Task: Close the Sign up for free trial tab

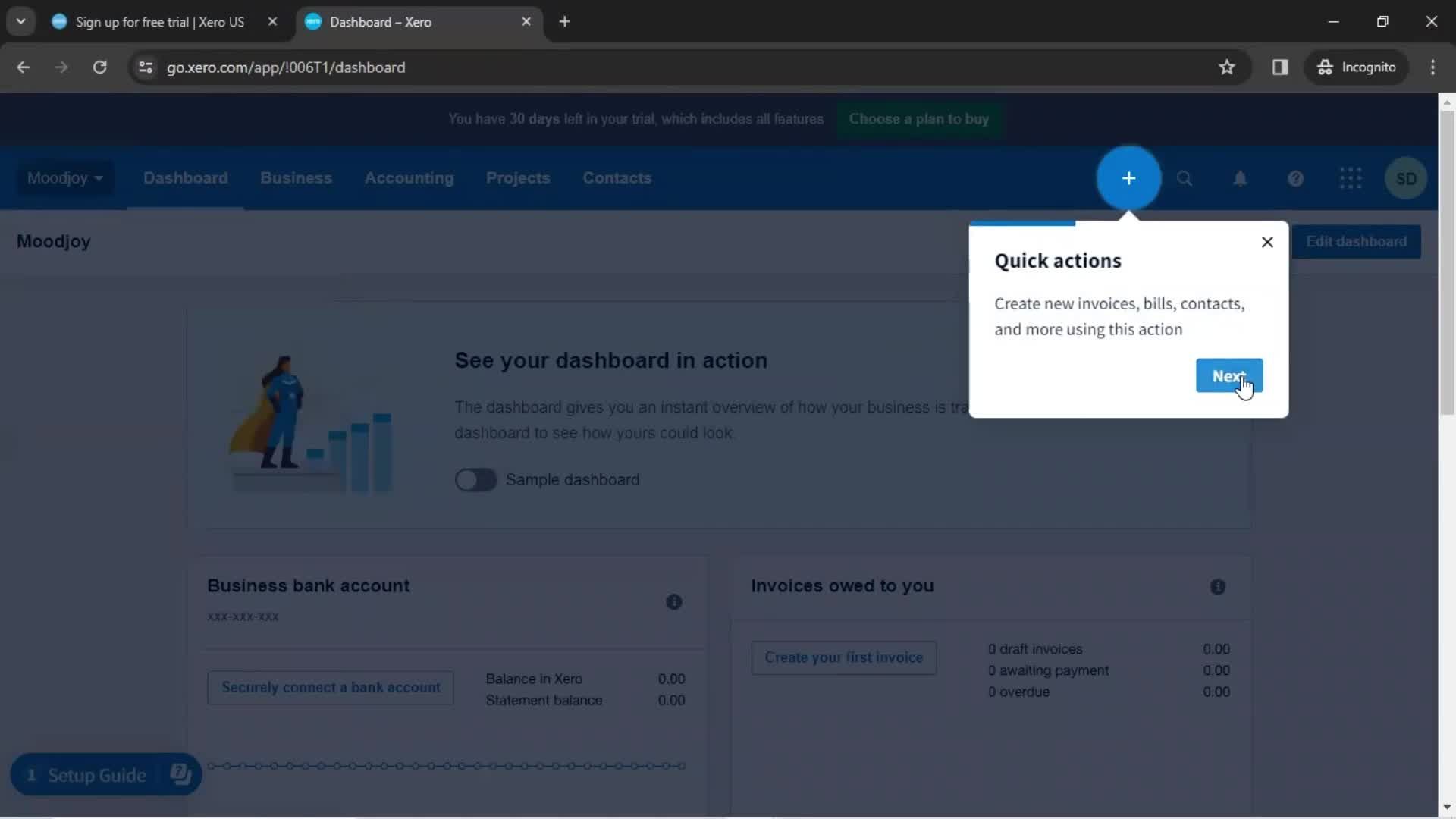Action: point(272,22)
